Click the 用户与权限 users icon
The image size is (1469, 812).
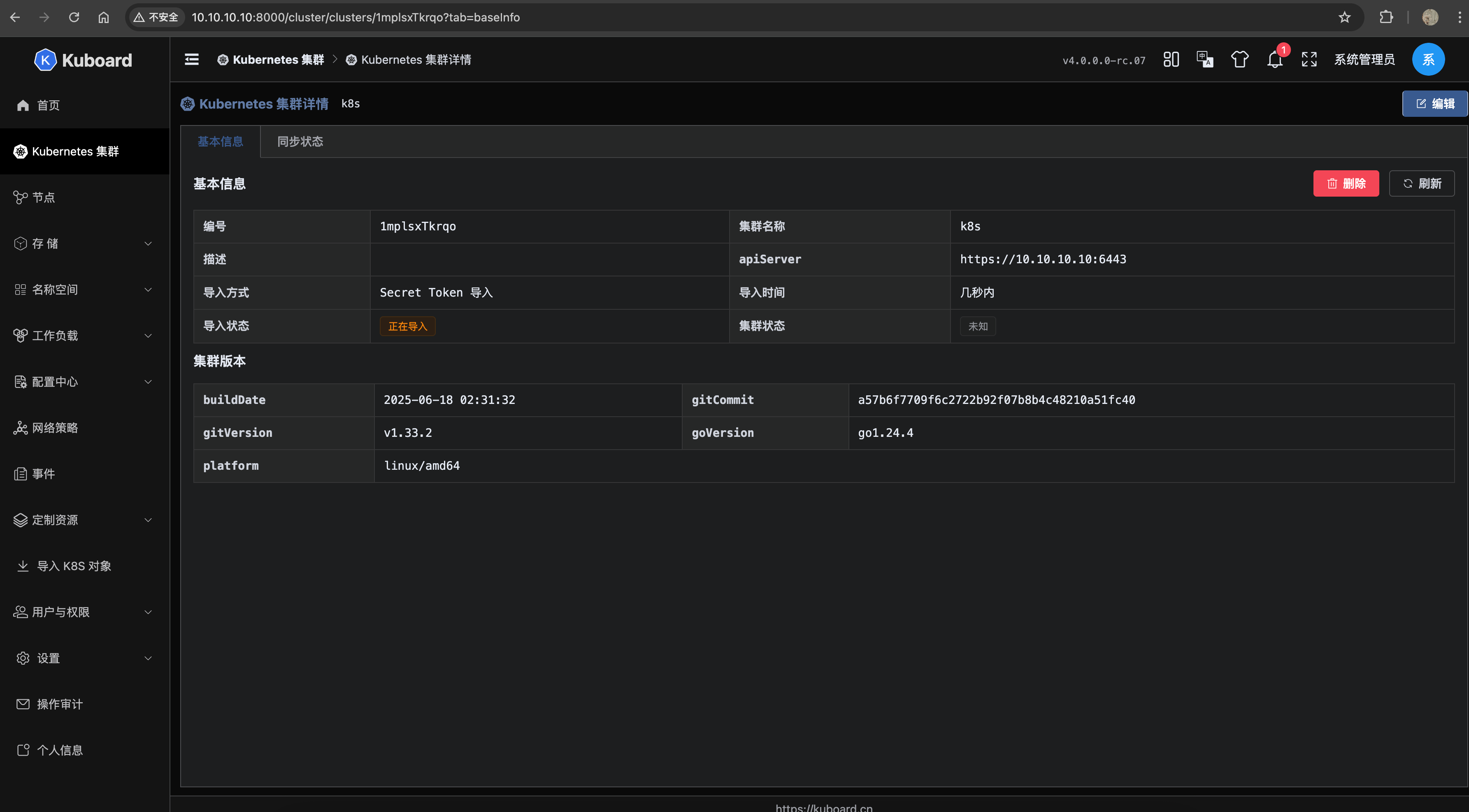point(21,612)
